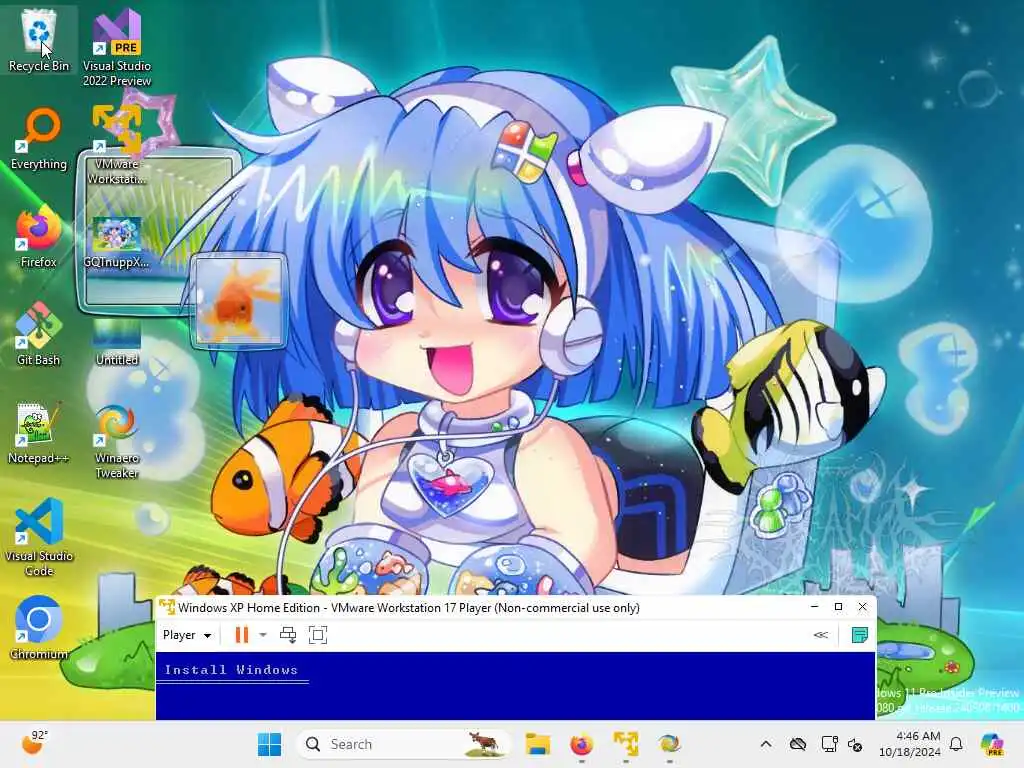Expand the power options arrow beside pause
This screenshot has height=768, width=1024.
click(263, 635)
